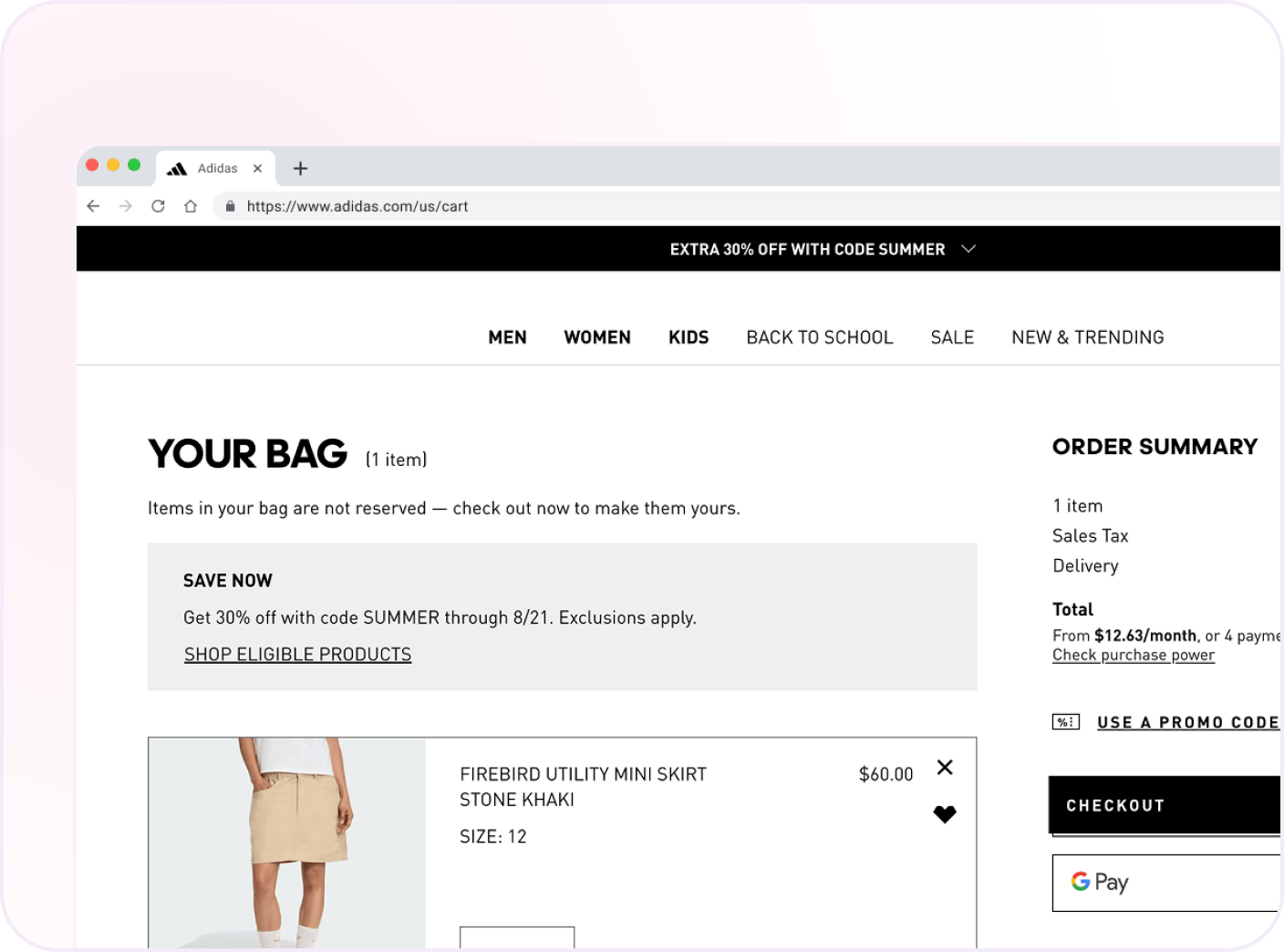1284x952 pixels.
Task: Open the WOMEN menu
Action: [597, 337]
